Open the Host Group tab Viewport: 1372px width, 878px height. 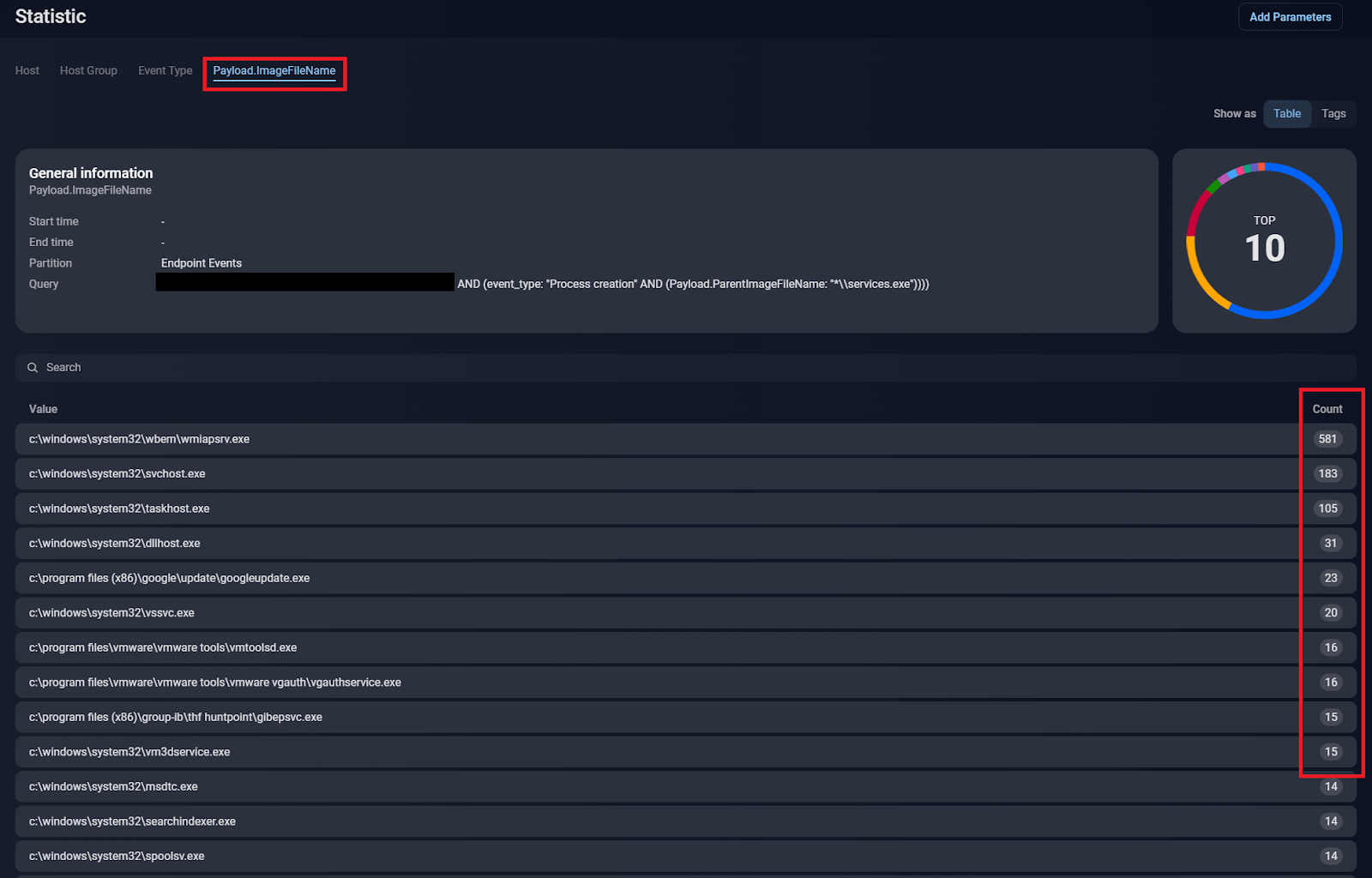(88, 71)
